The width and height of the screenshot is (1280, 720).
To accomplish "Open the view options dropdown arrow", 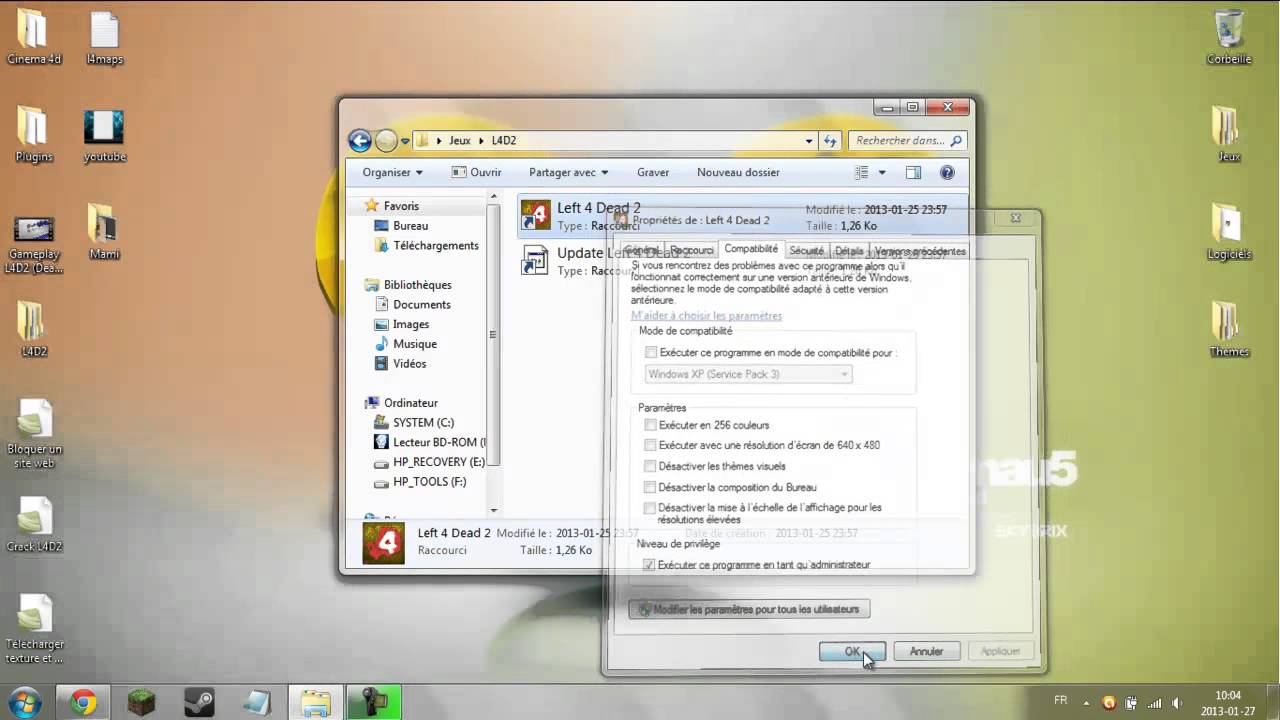I will coord(882,172).
